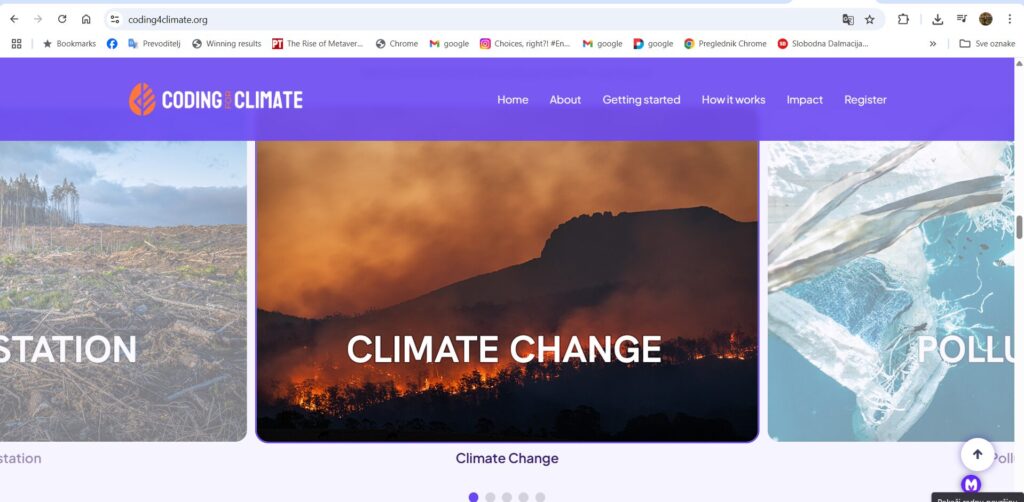Click the Getting started link

point(641,100)
